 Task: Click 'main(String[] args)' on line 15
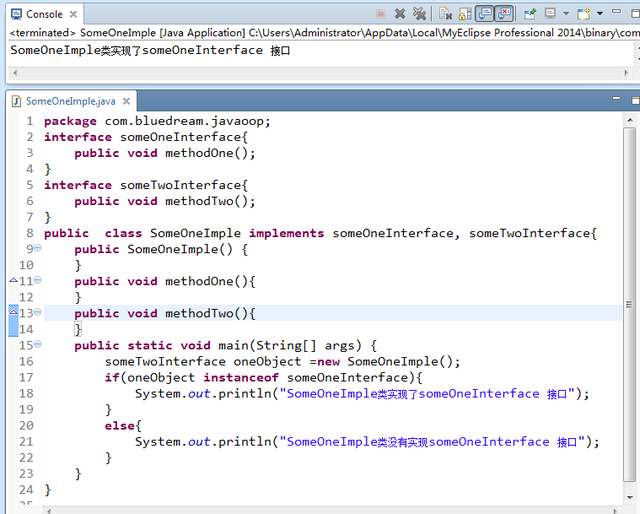[290, 346]
